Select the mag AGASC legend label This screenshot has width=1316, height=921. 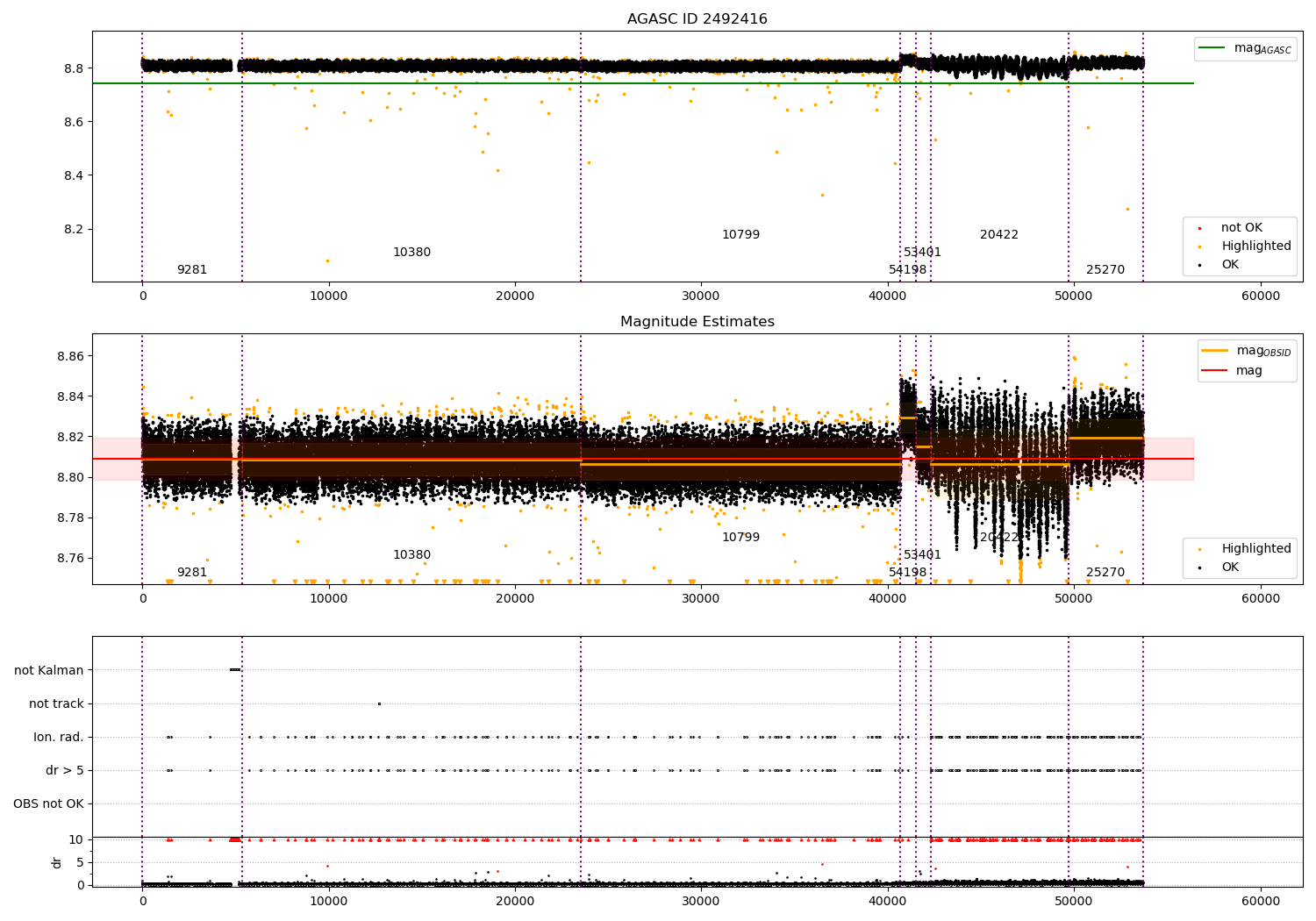pos(1262,48)
